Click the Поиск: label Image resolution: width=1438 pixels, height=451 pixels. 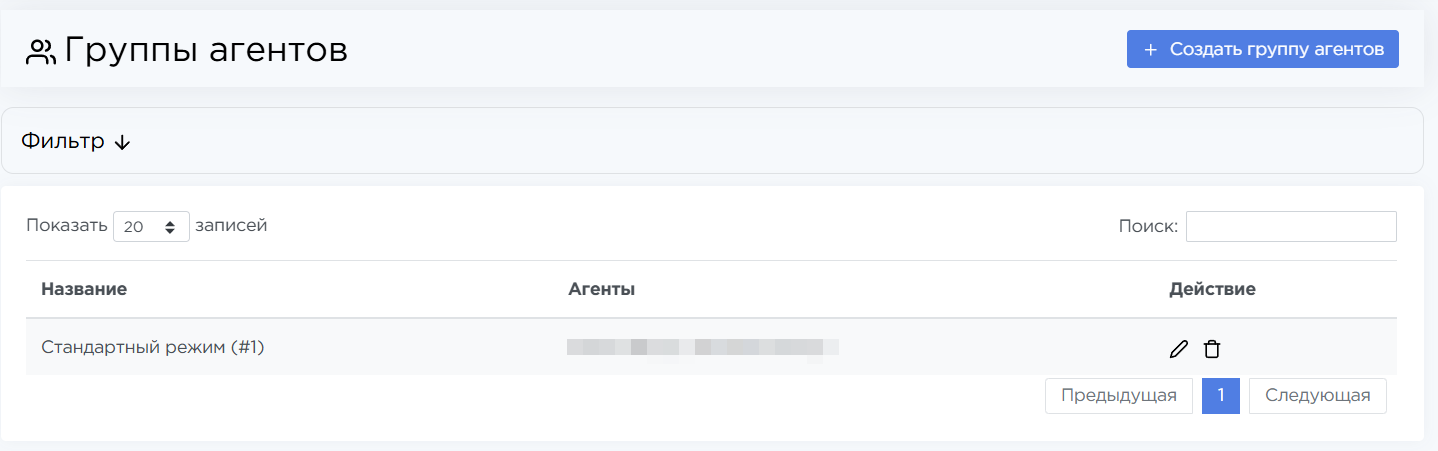[1148, 227]
